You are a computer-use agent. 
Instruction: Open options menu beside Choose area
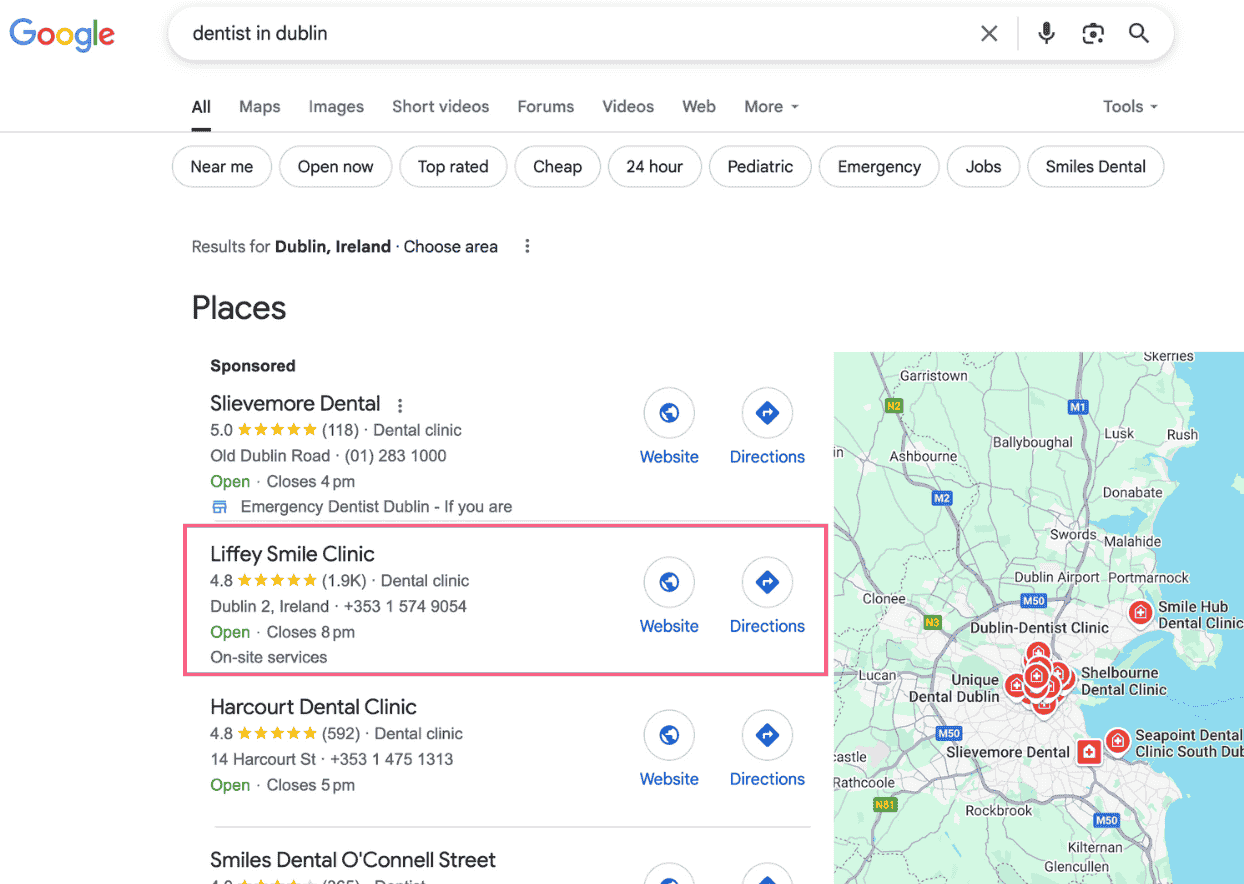(527, 246)
